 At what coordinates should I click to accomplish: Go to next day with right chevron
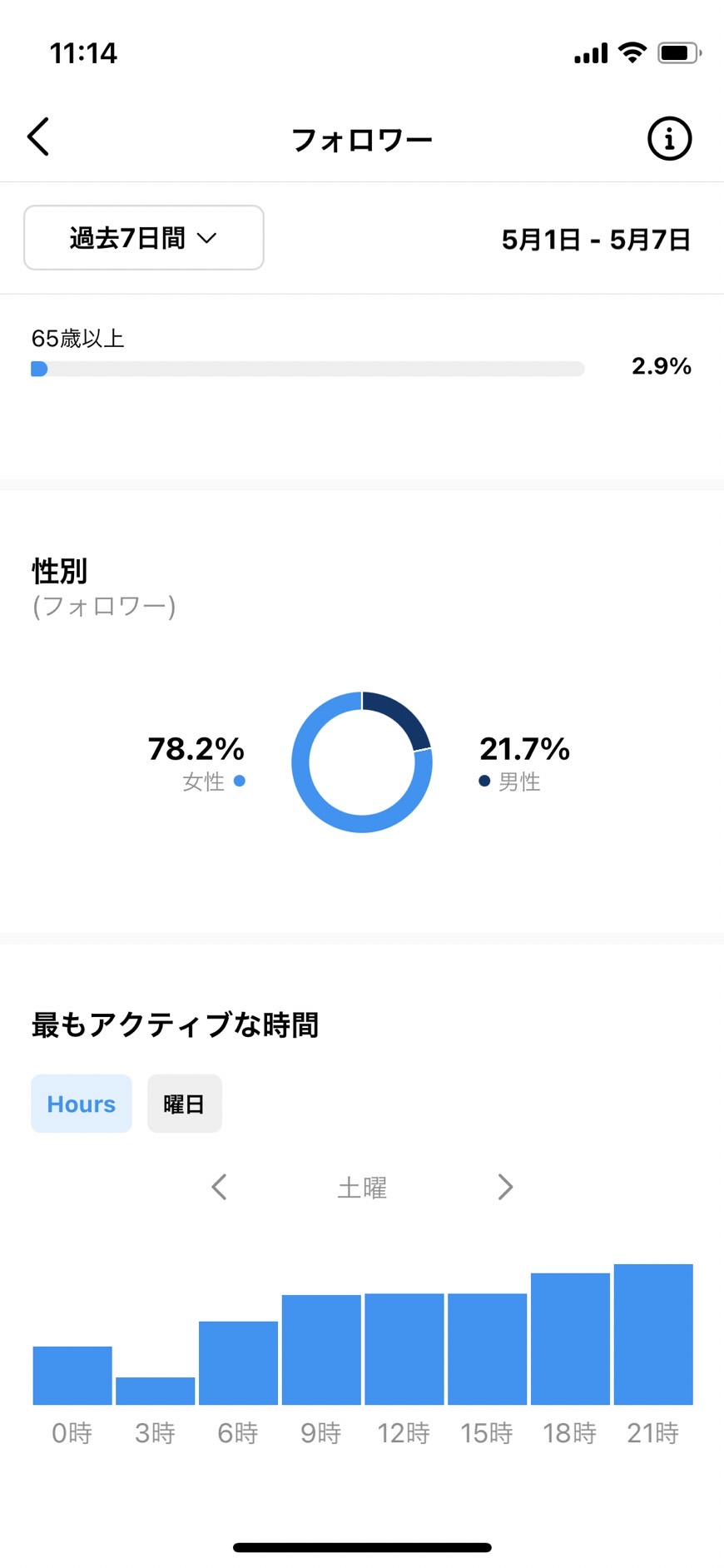click(505, 1187)
